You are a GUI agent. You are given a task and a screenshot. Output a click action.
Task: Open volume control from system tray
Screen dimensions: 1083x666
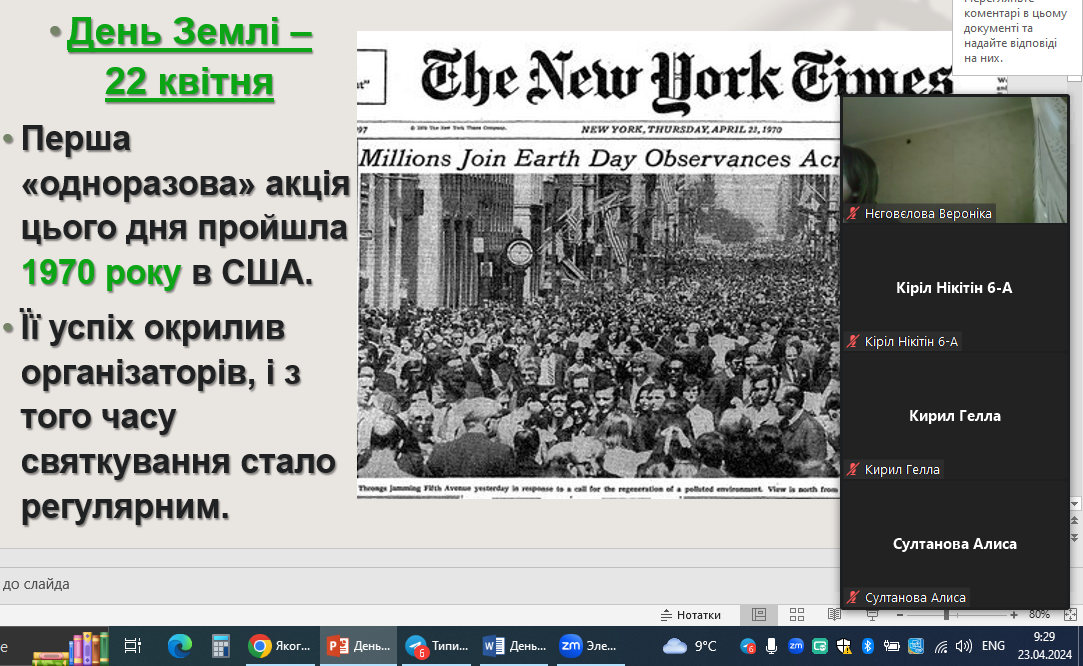point(964,646)
